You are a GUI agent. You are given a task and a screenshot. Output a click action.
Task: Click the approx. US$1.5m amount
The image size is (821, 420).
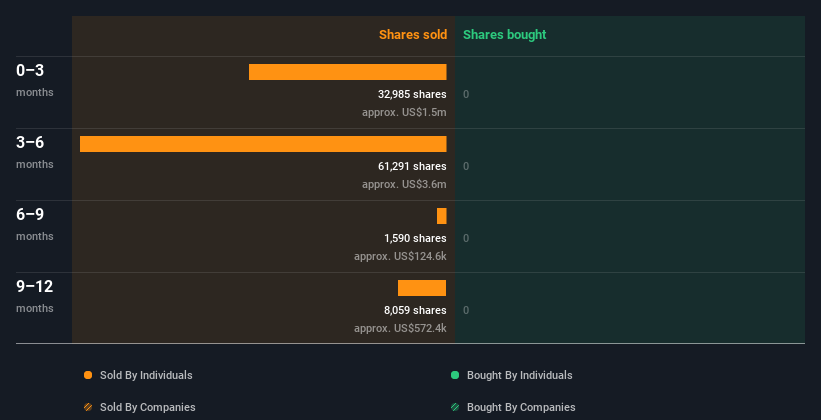(x=404, y=113)
